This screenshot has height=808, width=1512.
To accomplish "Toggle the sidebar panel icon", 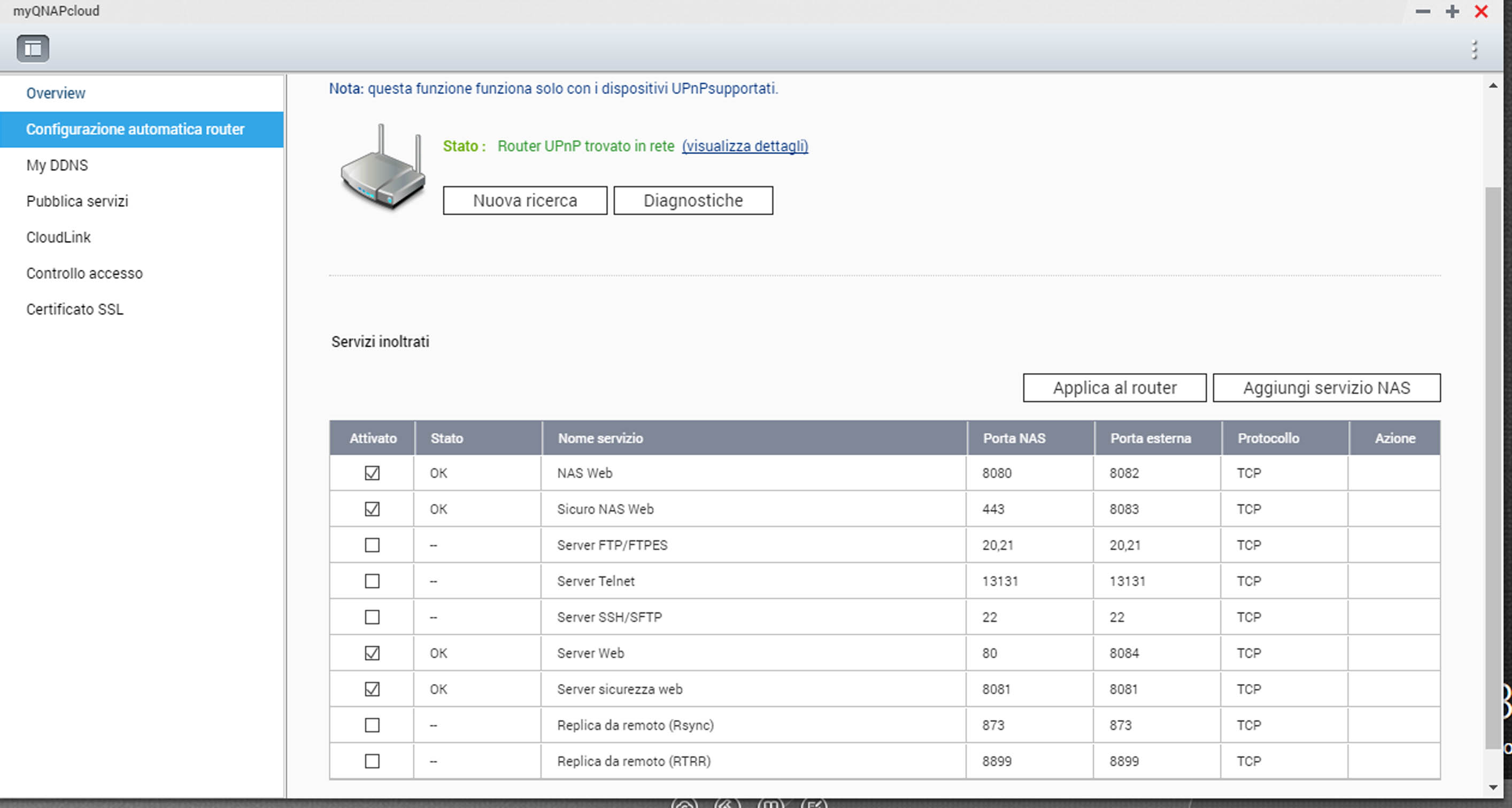I will pyautogui.click(x=33, y=49).
